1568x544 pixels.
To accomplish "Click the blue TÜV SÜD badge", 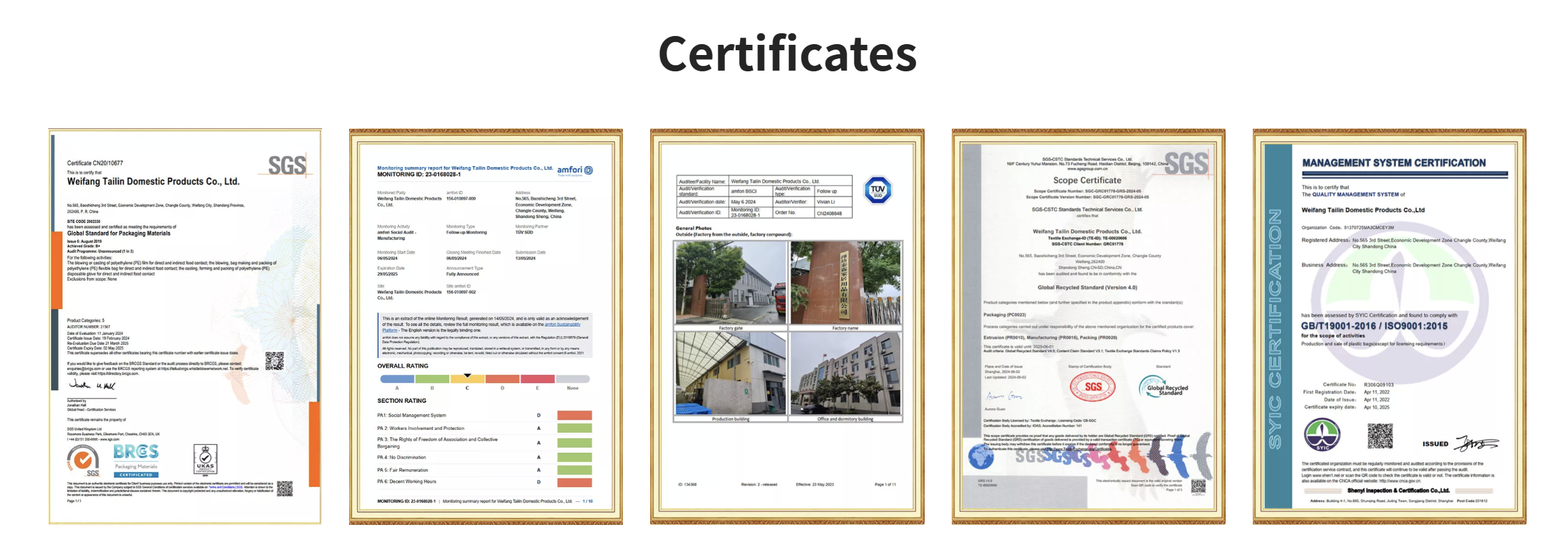I will click(x=878, y=190).
